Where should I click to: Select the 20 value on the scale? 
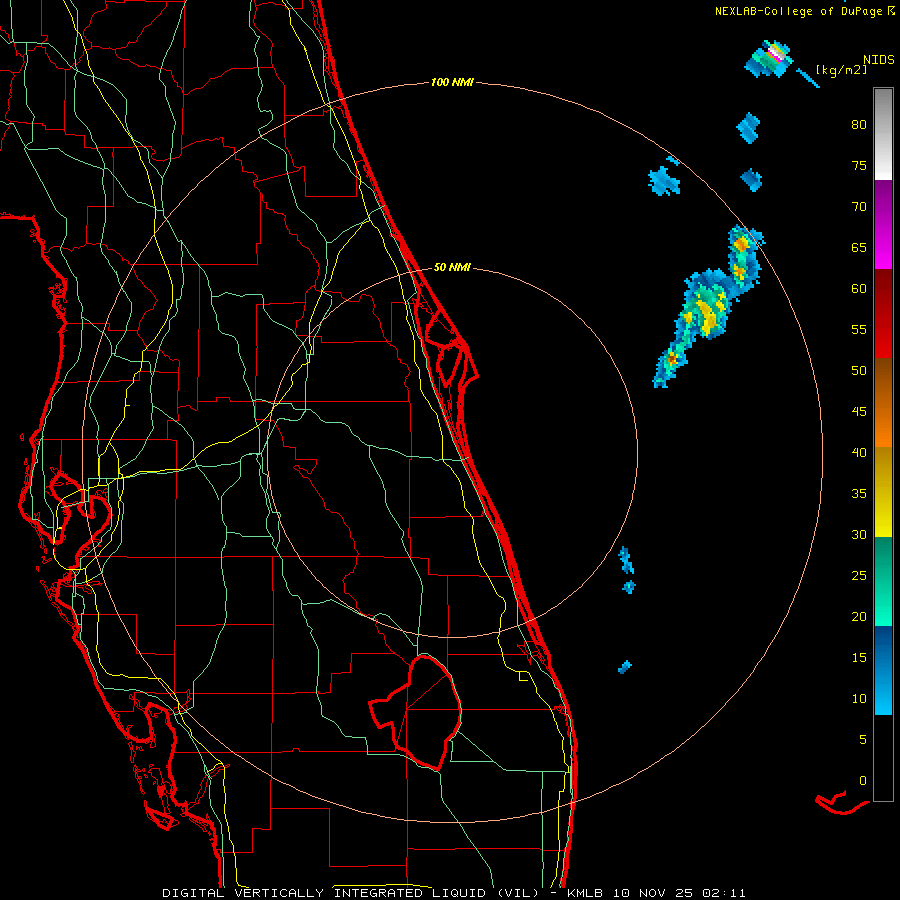pos(859,617)
